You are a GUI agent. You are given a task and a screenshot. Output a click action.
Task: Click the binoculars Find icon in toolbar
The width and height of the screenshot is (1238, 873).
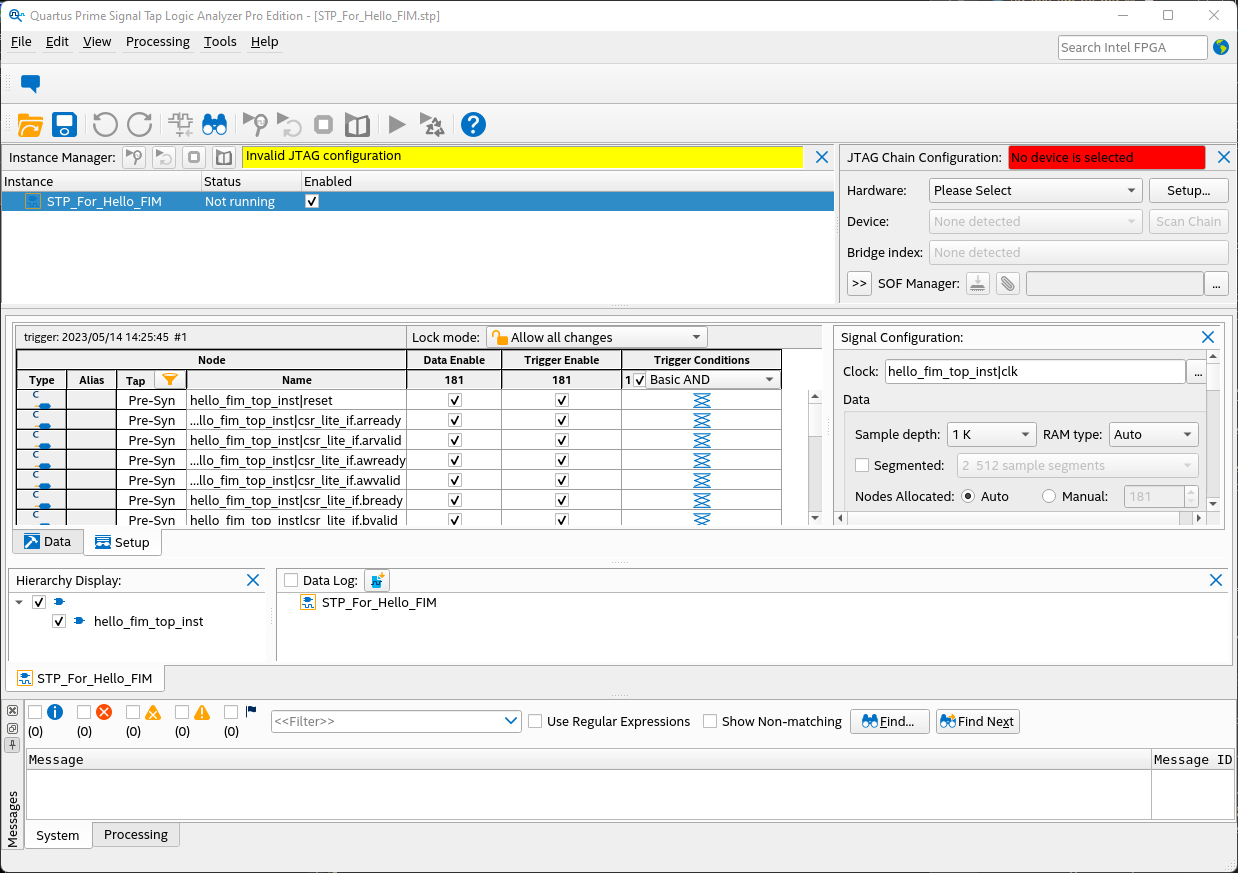pos(214,124)
